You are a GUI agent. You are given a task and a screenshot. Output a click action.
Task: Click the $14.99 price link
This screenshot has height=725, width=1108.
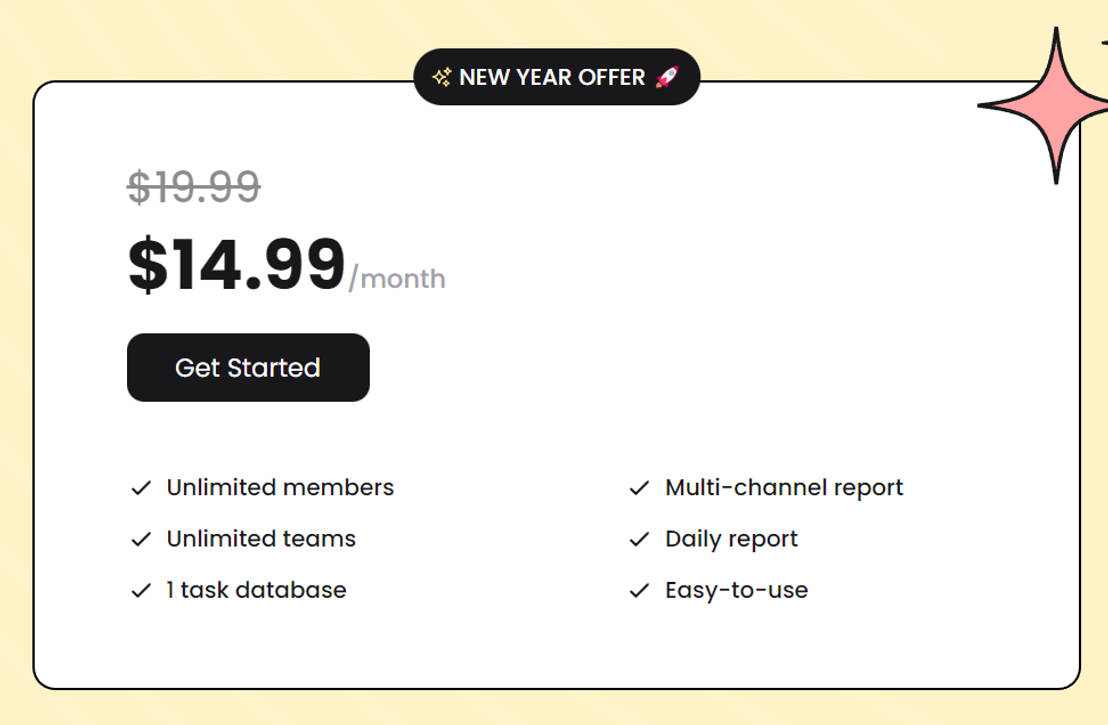pos(240,263)
